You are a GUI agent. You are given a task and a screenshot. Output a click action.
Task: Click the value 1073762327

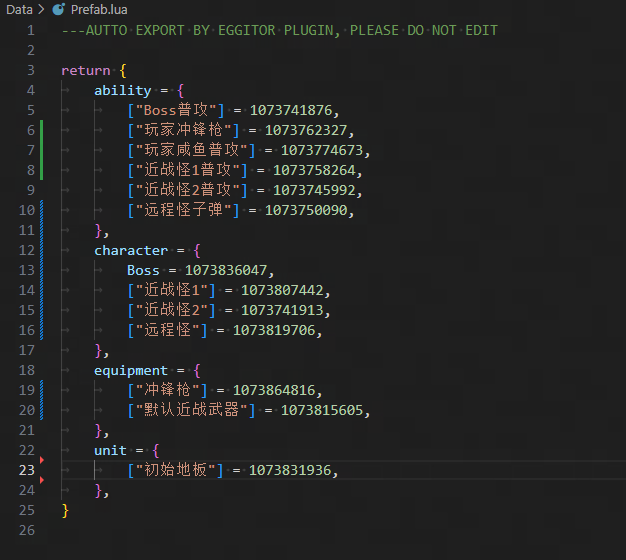(x=306, y=131)
